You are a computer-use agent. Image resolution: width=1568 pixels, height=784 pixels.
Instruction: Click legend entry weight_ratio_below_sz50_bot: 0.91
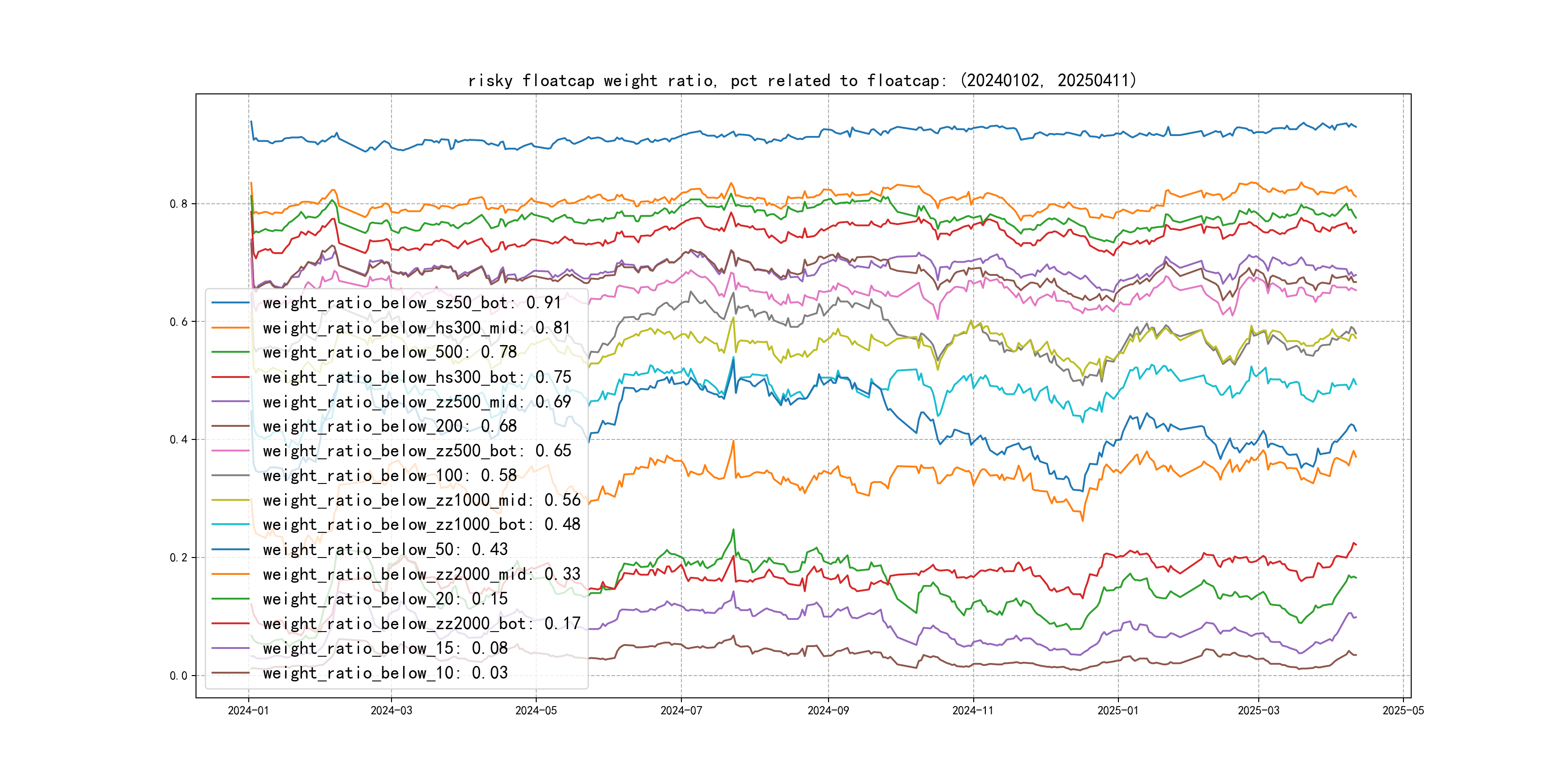click(x=411, y=303)
